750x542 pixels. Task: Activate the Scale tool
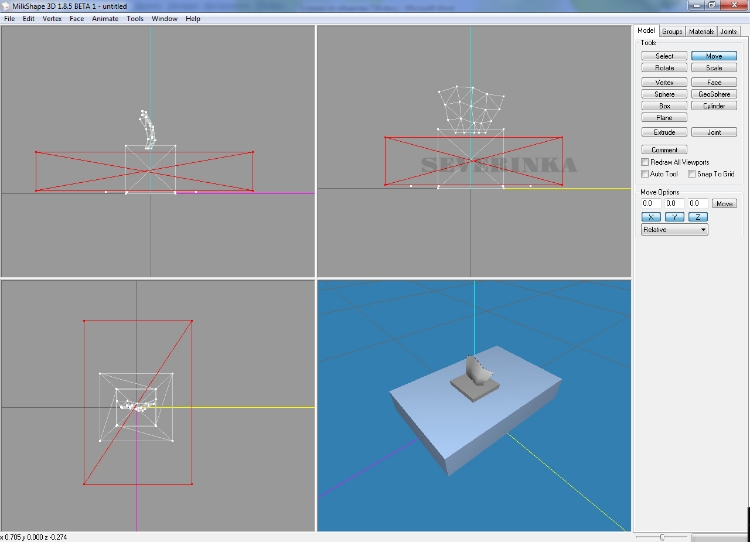pos(713,68)
